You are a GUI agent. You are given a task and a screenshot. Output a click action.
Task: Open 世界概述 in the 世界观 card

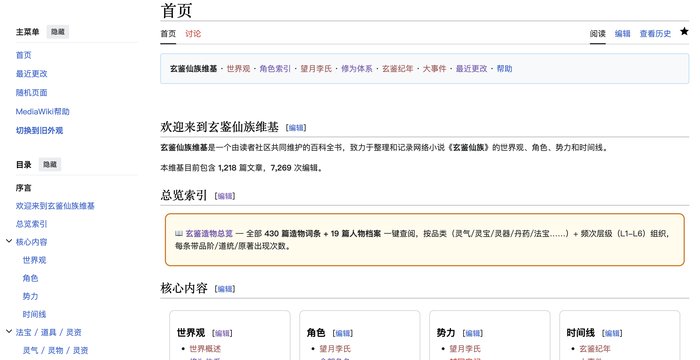pos(205,348)
